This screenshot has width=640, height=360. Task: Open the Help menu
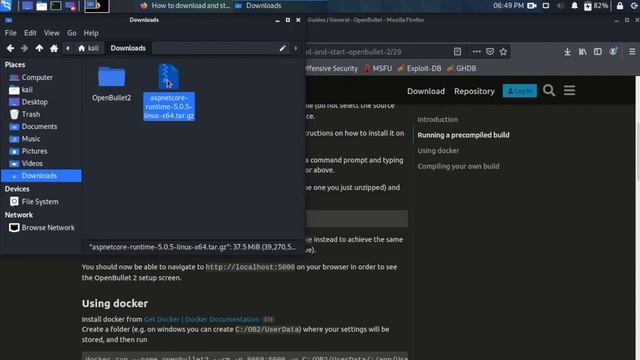tap(91, 33)
